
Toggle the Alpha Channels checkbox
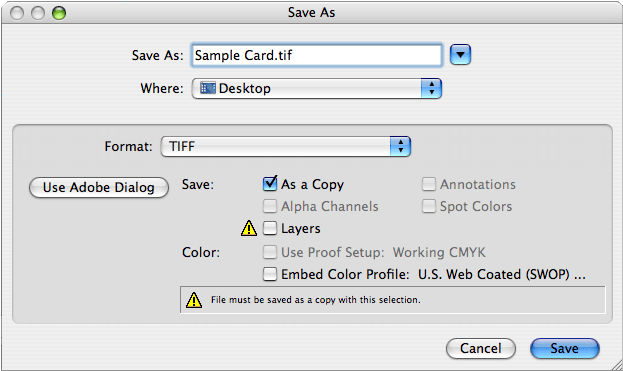(x=270, y=206)
